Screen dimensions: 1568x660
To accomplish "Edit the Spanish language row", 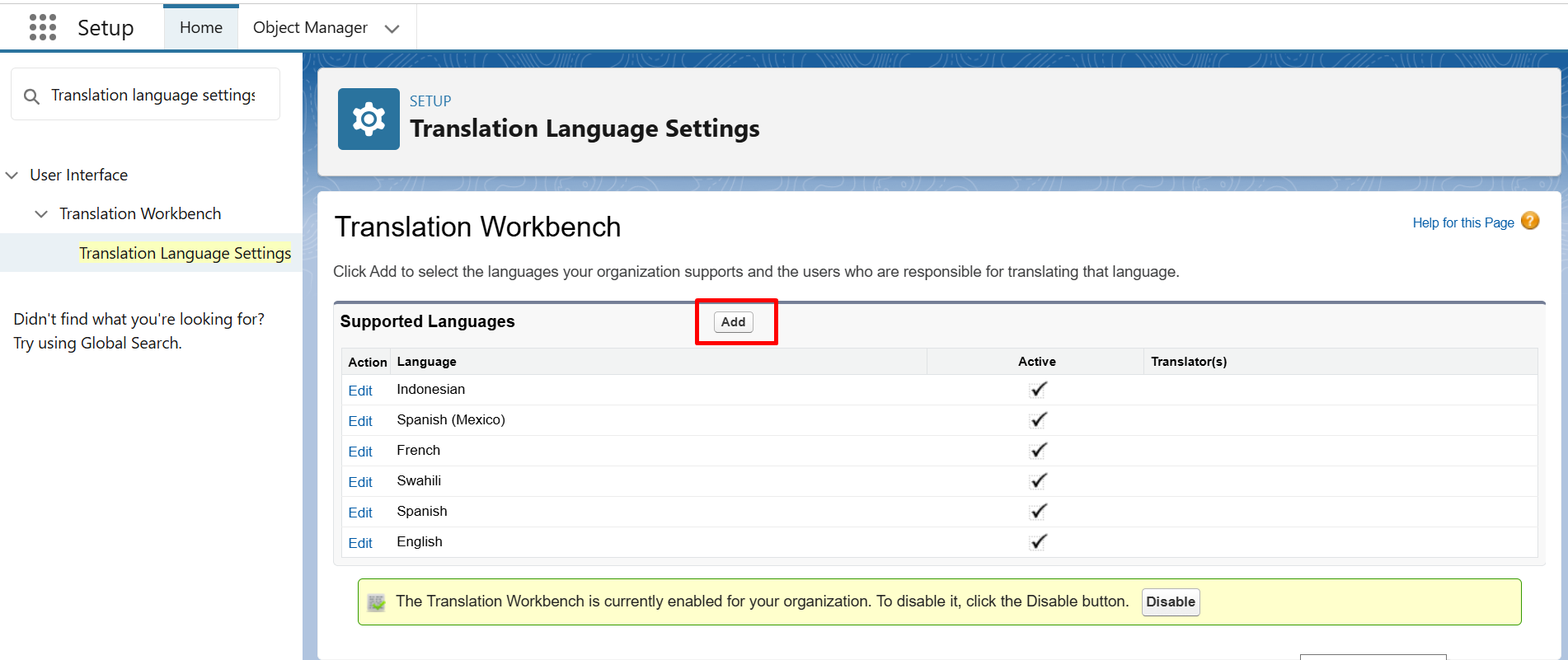I will pos(360,513).
